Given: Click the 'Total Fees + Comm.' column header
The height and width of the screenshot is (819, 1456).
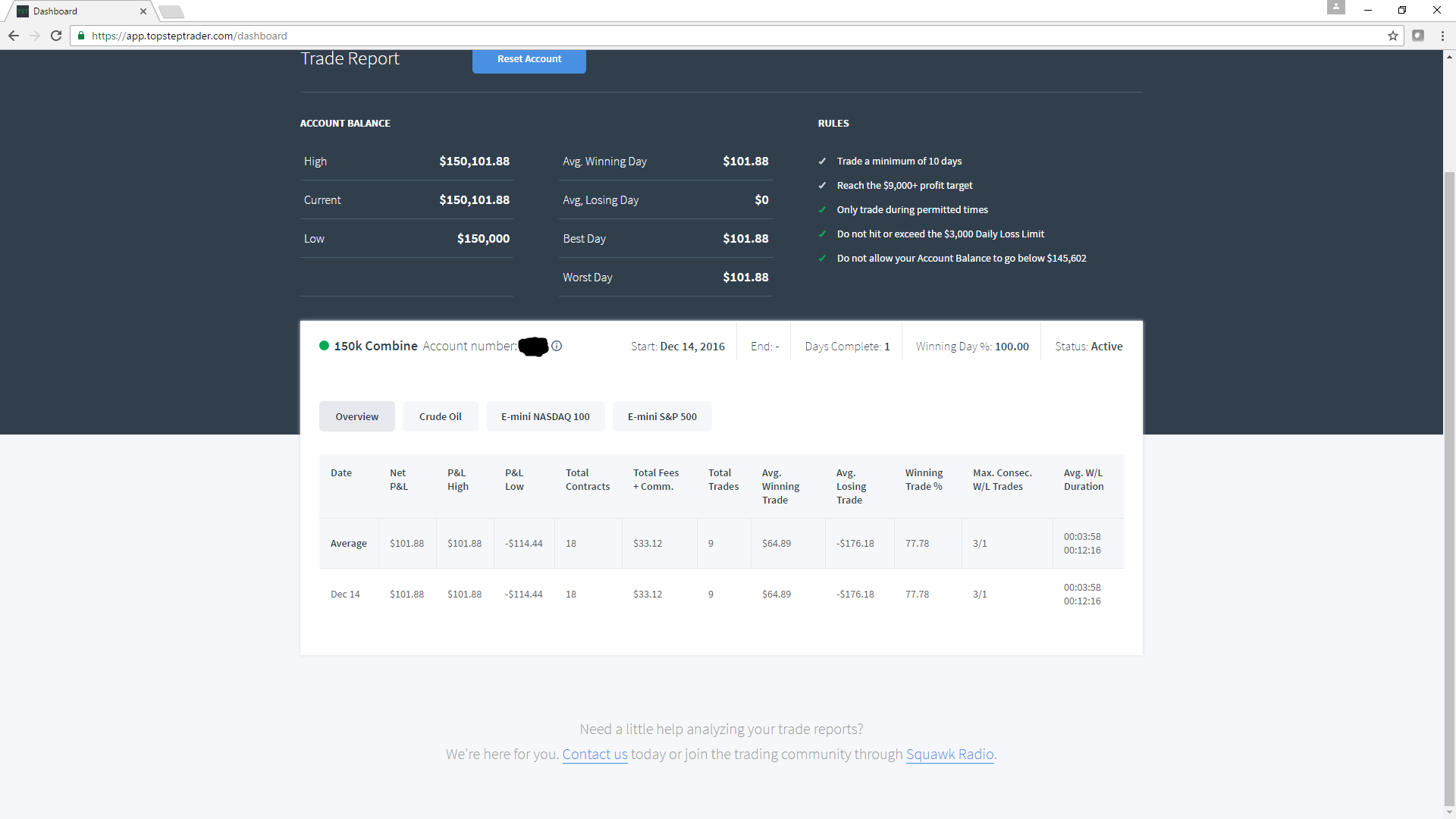Looking at the screenshot, I should [656, 480].
